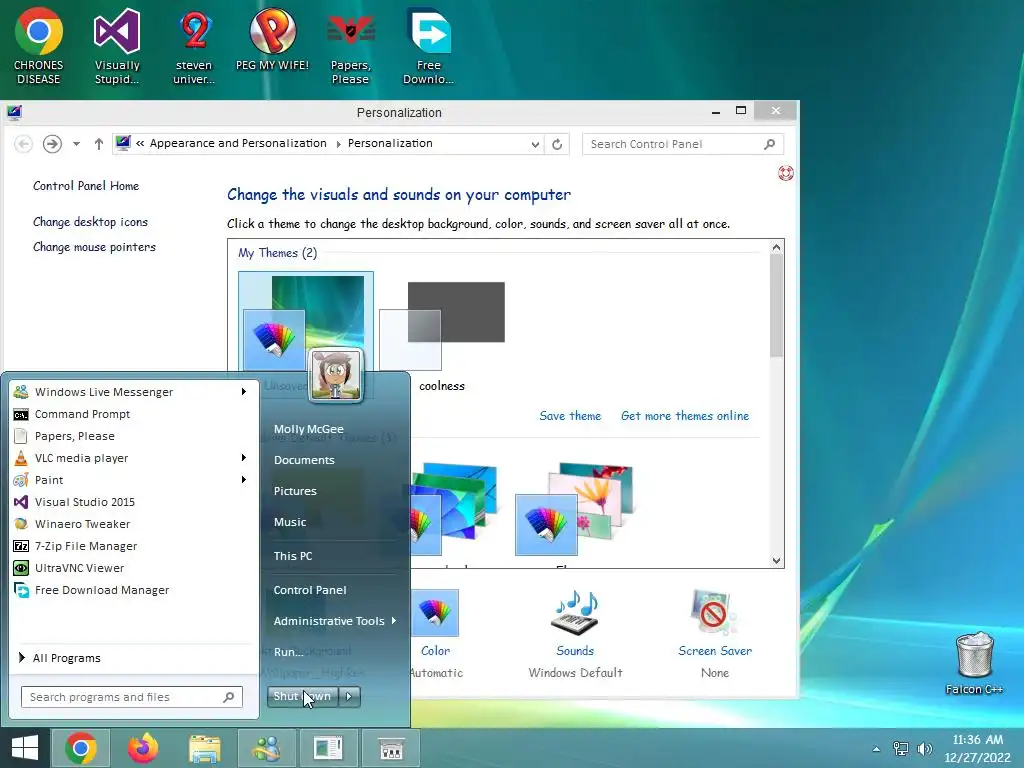
Task: Show hidden tray icons arrow
Action: [876, 749]
